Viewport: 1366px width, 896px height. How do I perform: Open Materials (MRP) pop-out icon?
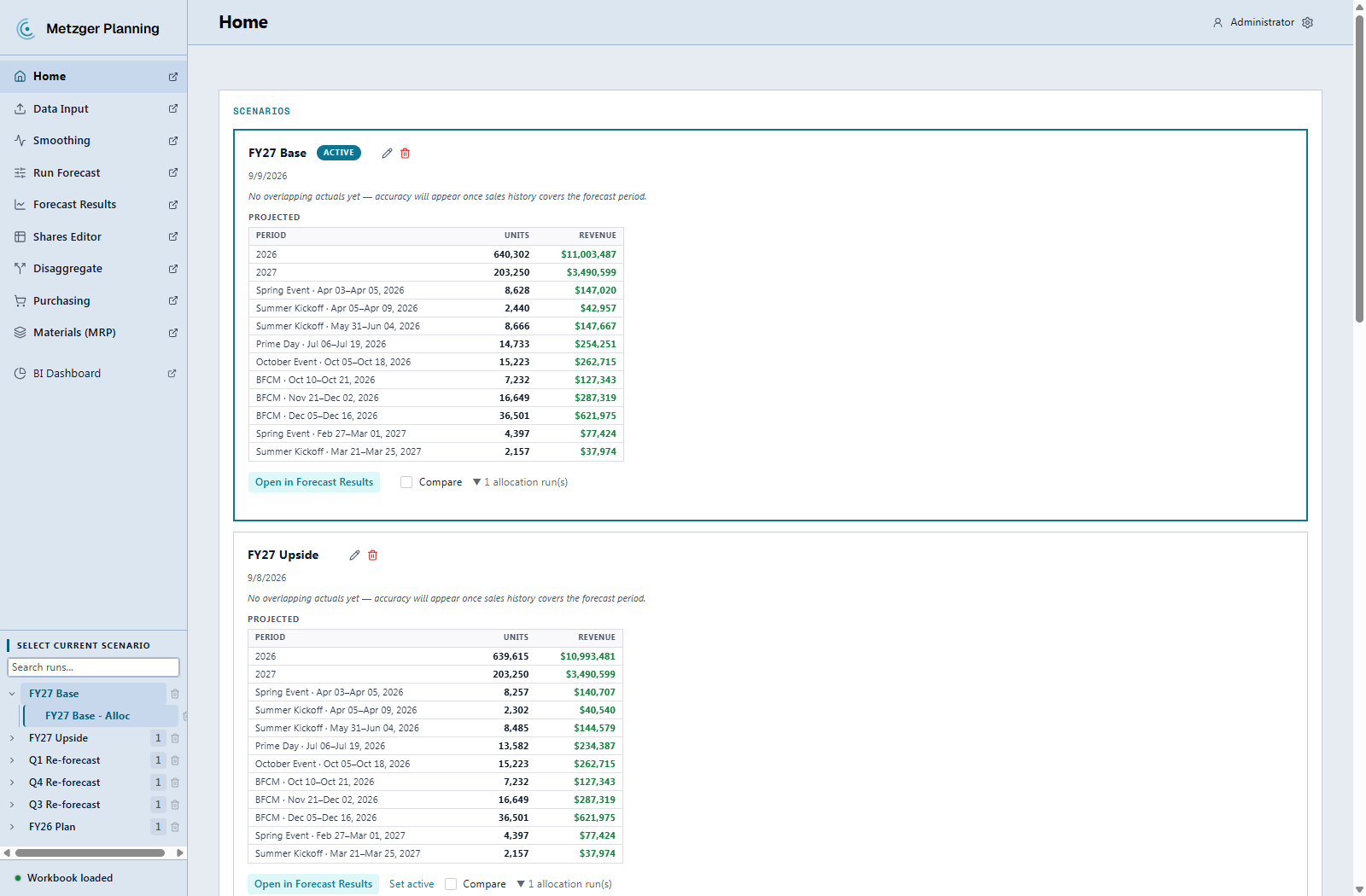[x=173, y=333]
